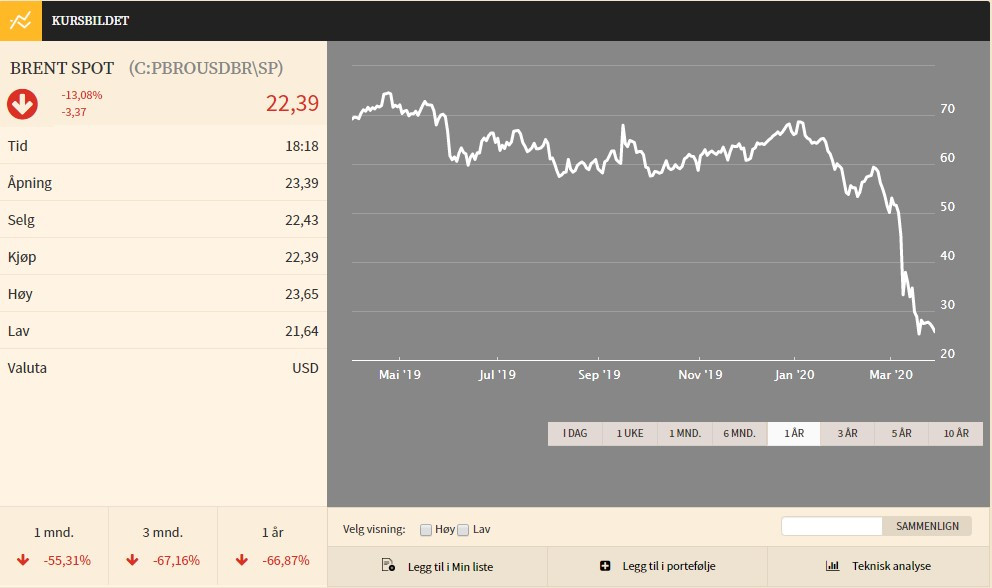
Task: Click the red down-arrow circle icon
Action: (x=22, y=103)
